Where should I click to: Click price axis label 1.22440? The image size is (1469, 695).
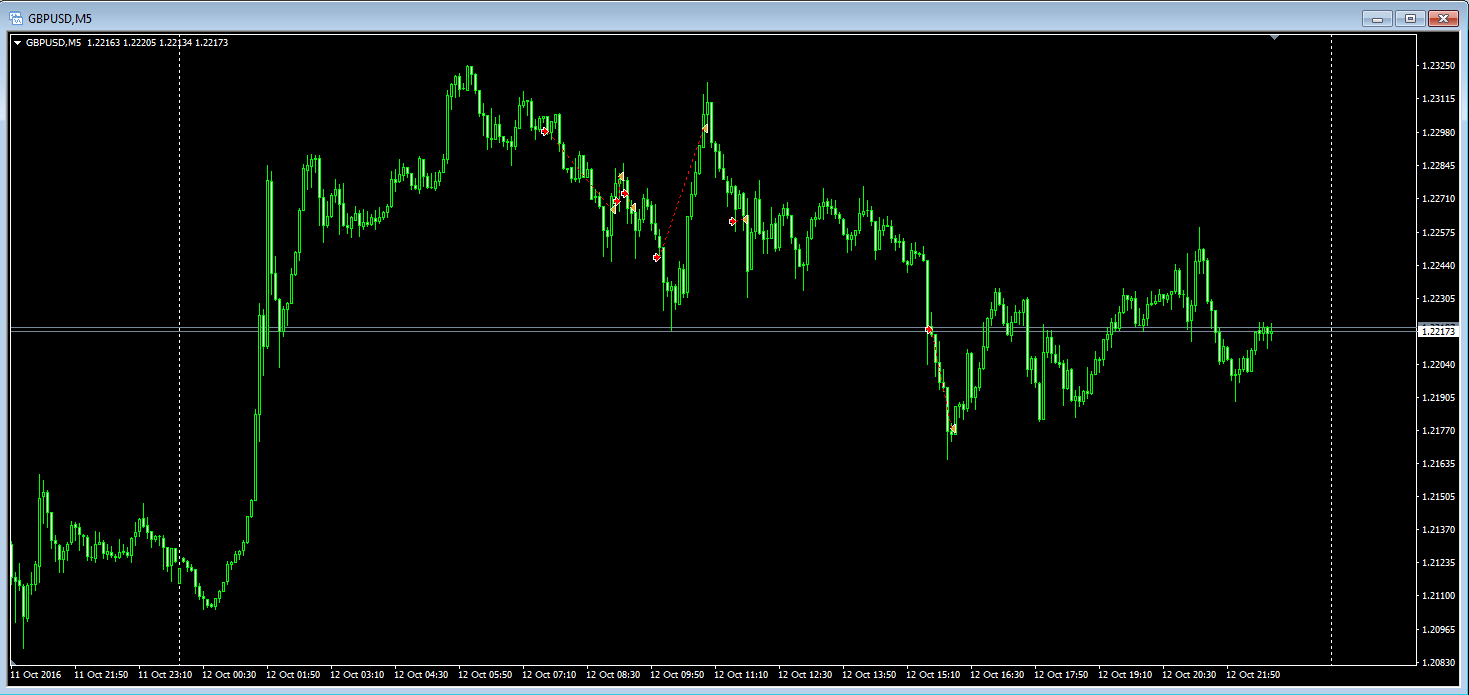point(1438,265)
